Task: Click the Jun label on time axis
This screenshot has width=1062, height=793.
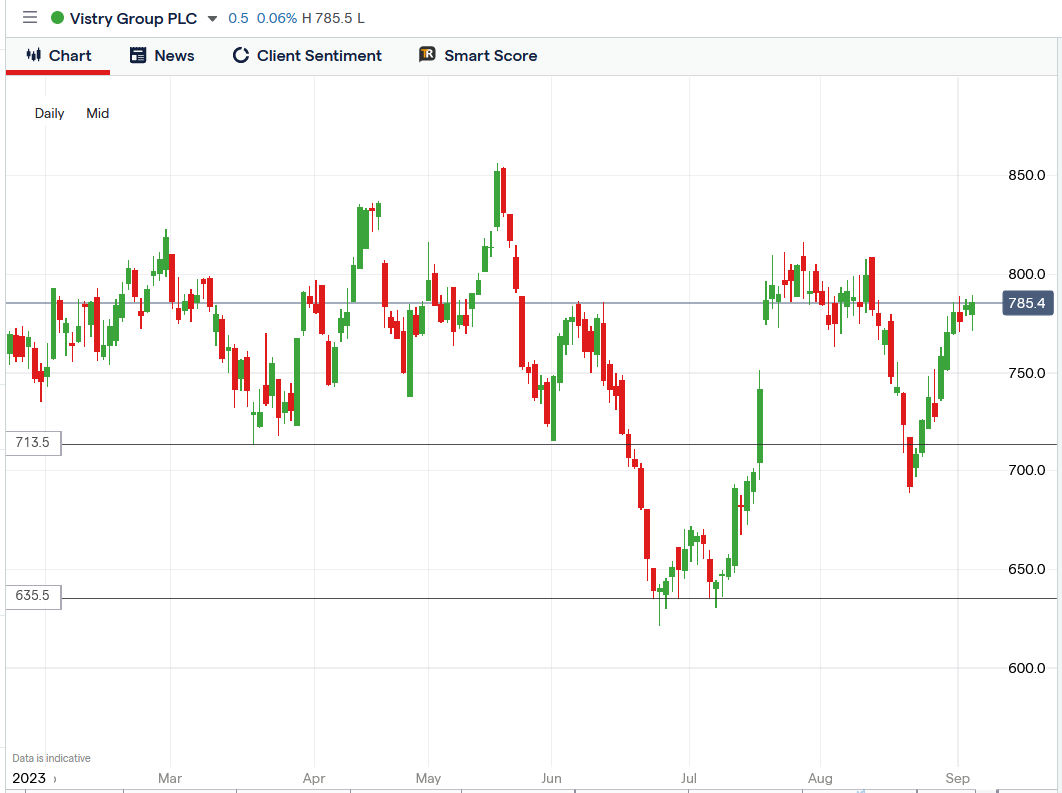Action: [x=551, y=778]
